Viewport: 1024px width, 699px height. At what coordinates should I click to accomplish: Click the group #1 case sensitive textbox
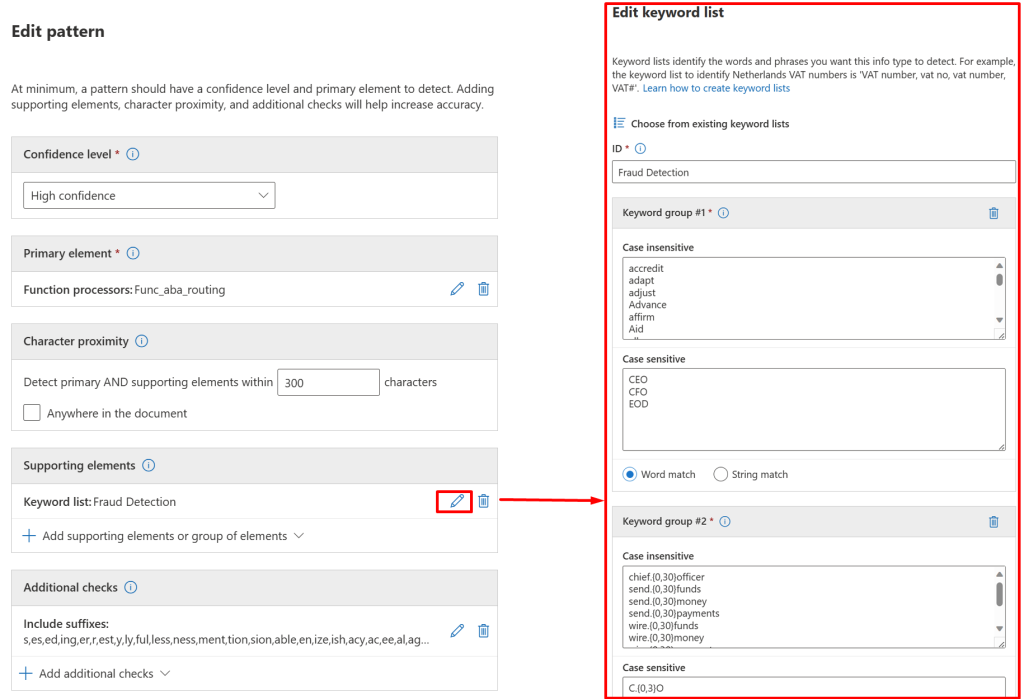814,410
